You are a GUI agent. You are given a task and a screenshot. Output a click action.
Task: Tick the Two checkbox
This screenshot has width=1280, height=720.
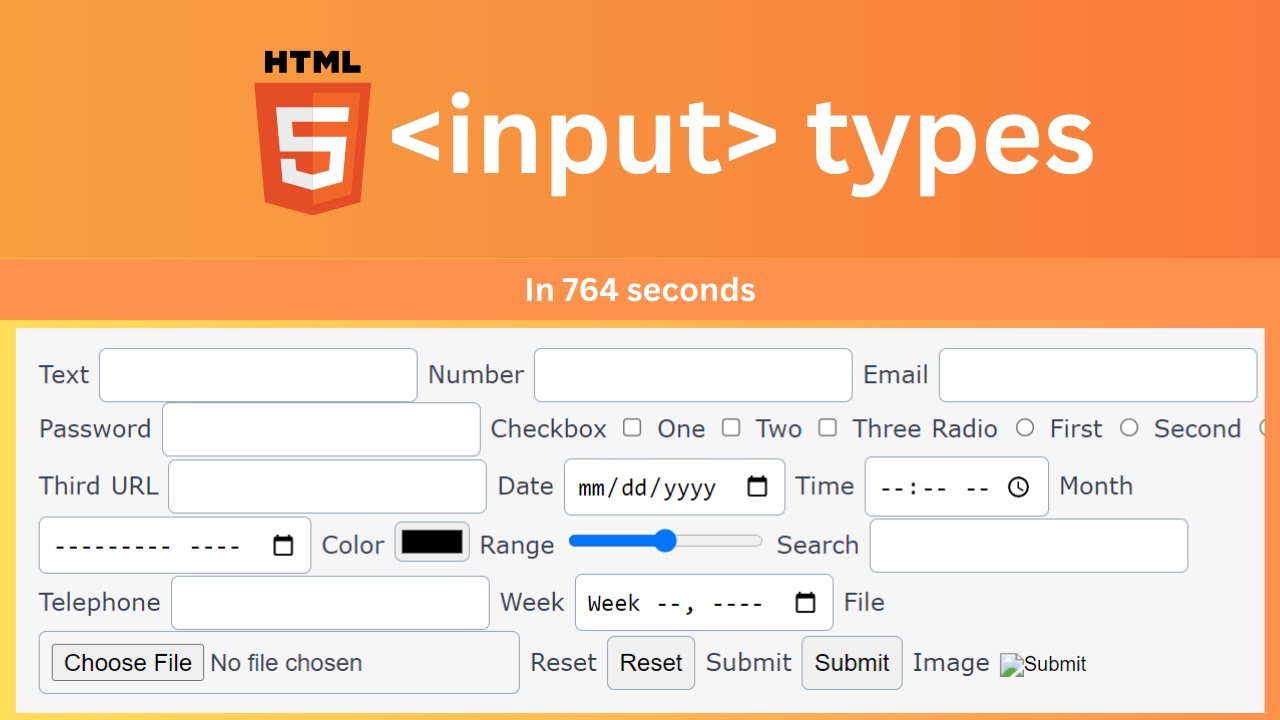point(731,428)
